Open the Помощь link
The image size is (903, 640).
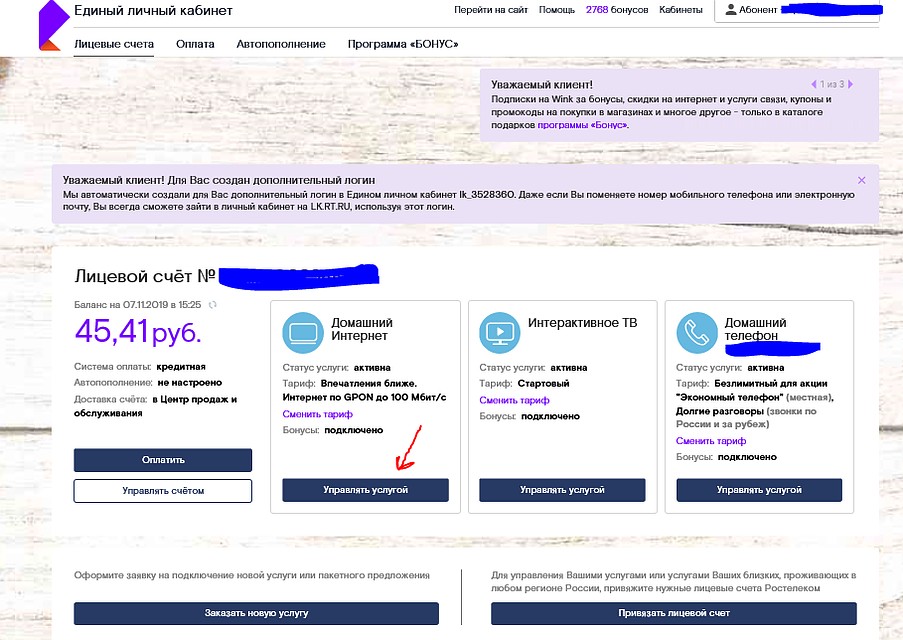coord(557,10)
